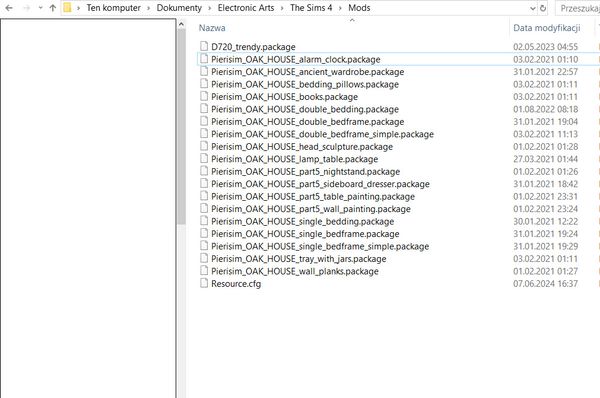Select double_bedframe.package file icon

204,121
